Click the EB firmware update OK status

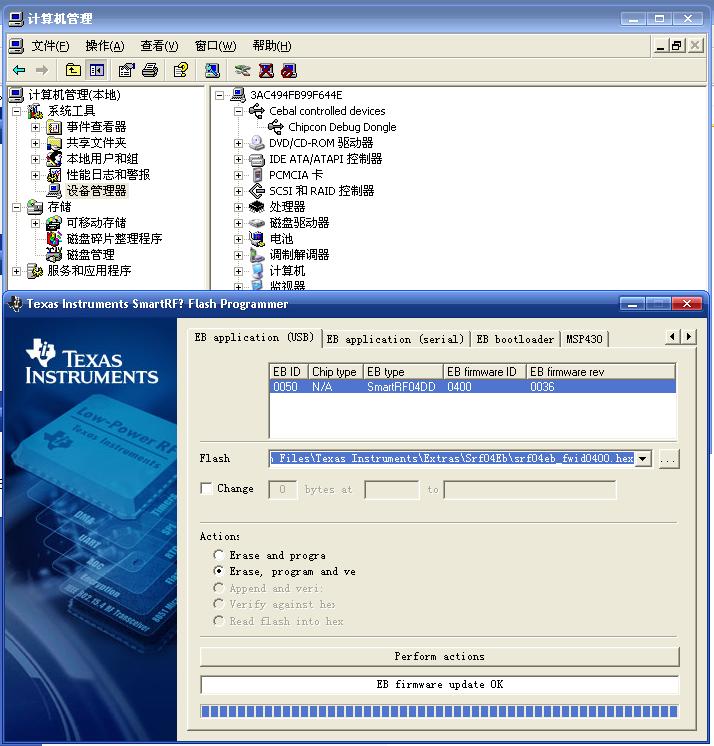440,685
